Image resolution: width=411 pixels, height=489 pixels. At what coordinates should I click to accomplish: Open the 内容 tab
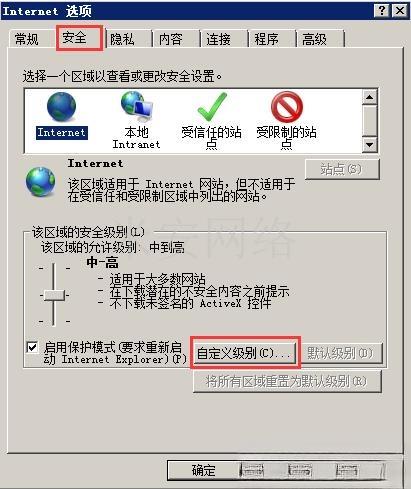(x=170, y=39)
